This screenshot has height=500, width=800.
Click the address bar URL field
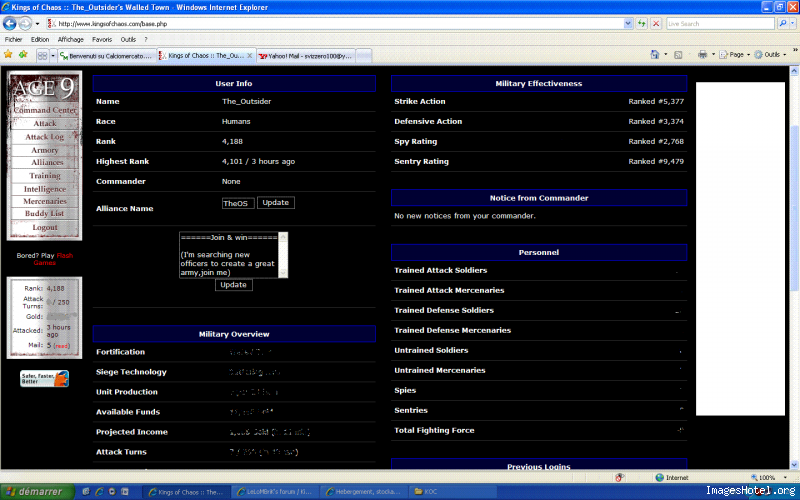click(335, 23)
